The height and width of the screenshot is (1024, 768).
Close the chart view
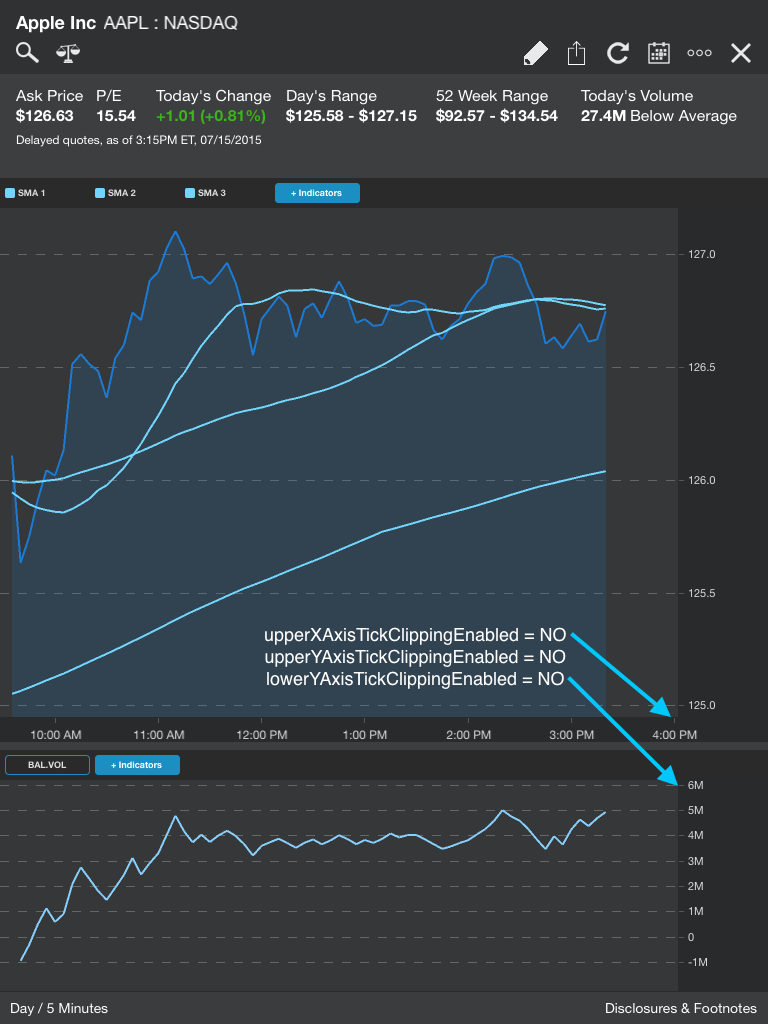(741, 53)
